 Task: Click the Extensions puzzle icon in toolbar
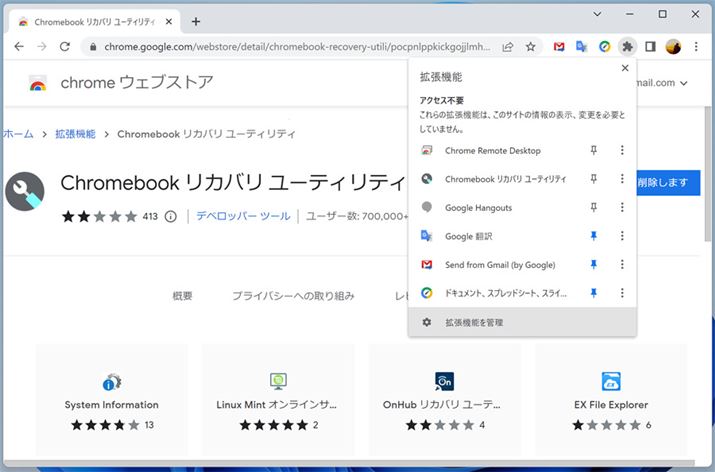(x=627, y=46)
